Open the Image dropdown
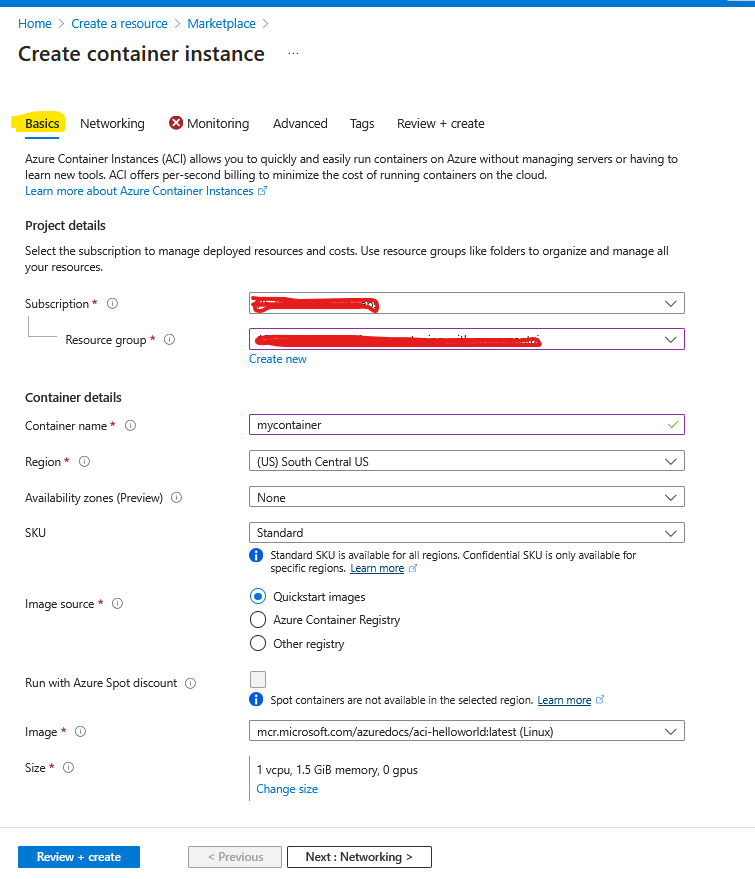Image resolution: width=755 pixels, height=879 pixels. (467, 731)
